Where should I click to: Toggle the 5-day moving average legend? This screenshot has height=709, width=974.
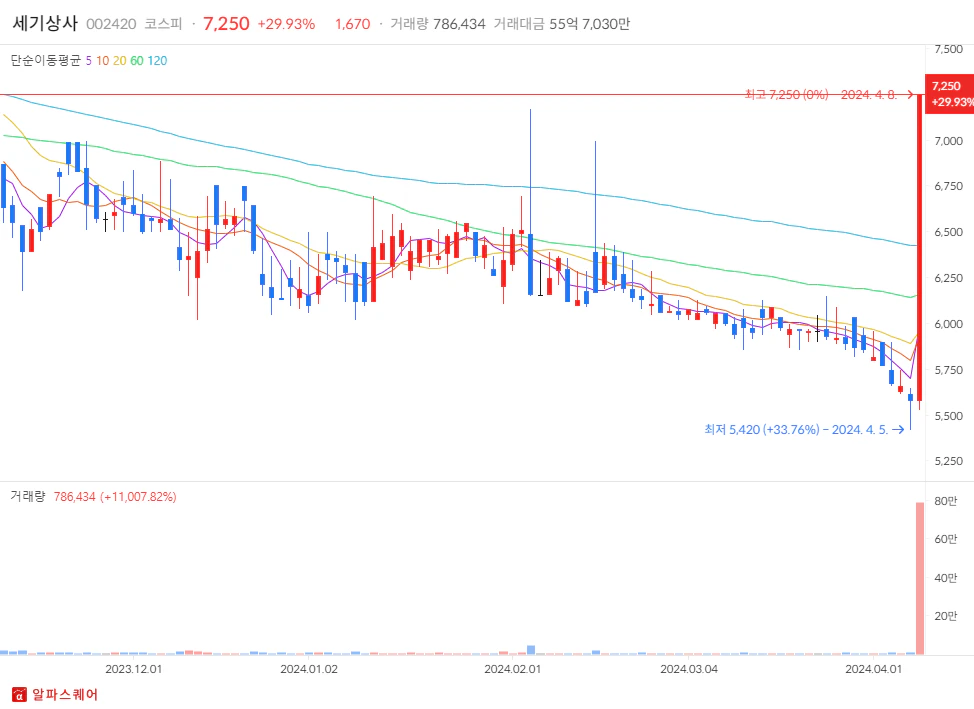click(x=89, y=60)
